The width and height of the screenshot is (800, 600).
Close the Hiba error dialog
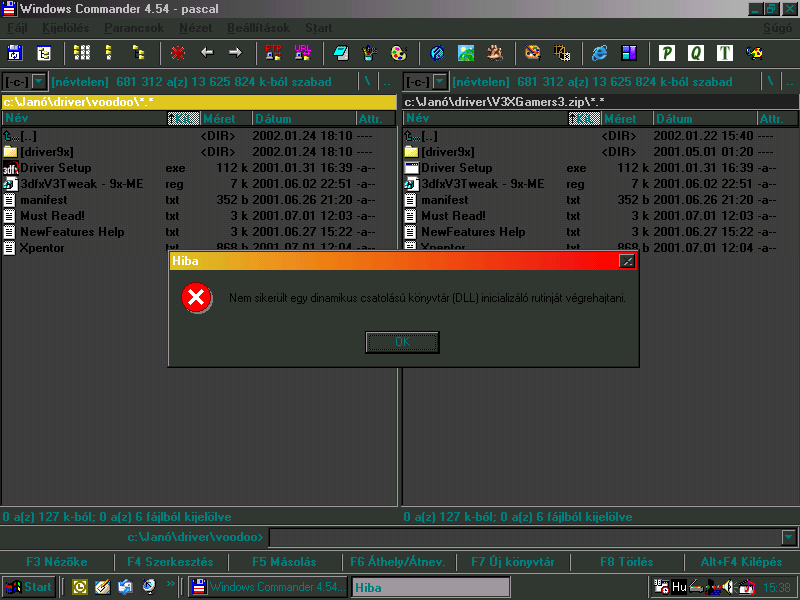click(627, 261)
